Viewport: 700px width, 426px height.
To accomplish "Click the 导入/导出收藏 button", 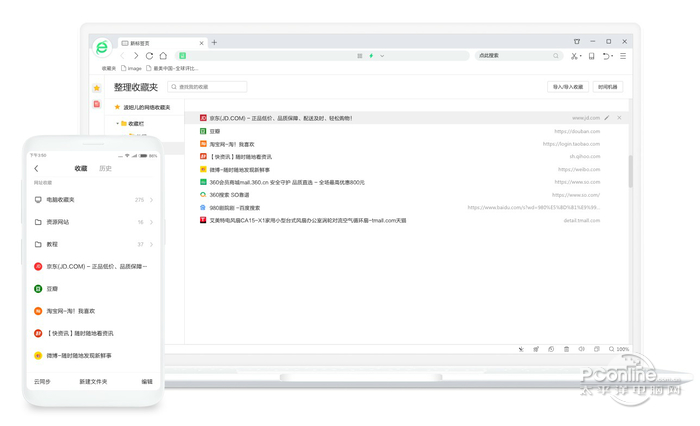I will point(568,87).
